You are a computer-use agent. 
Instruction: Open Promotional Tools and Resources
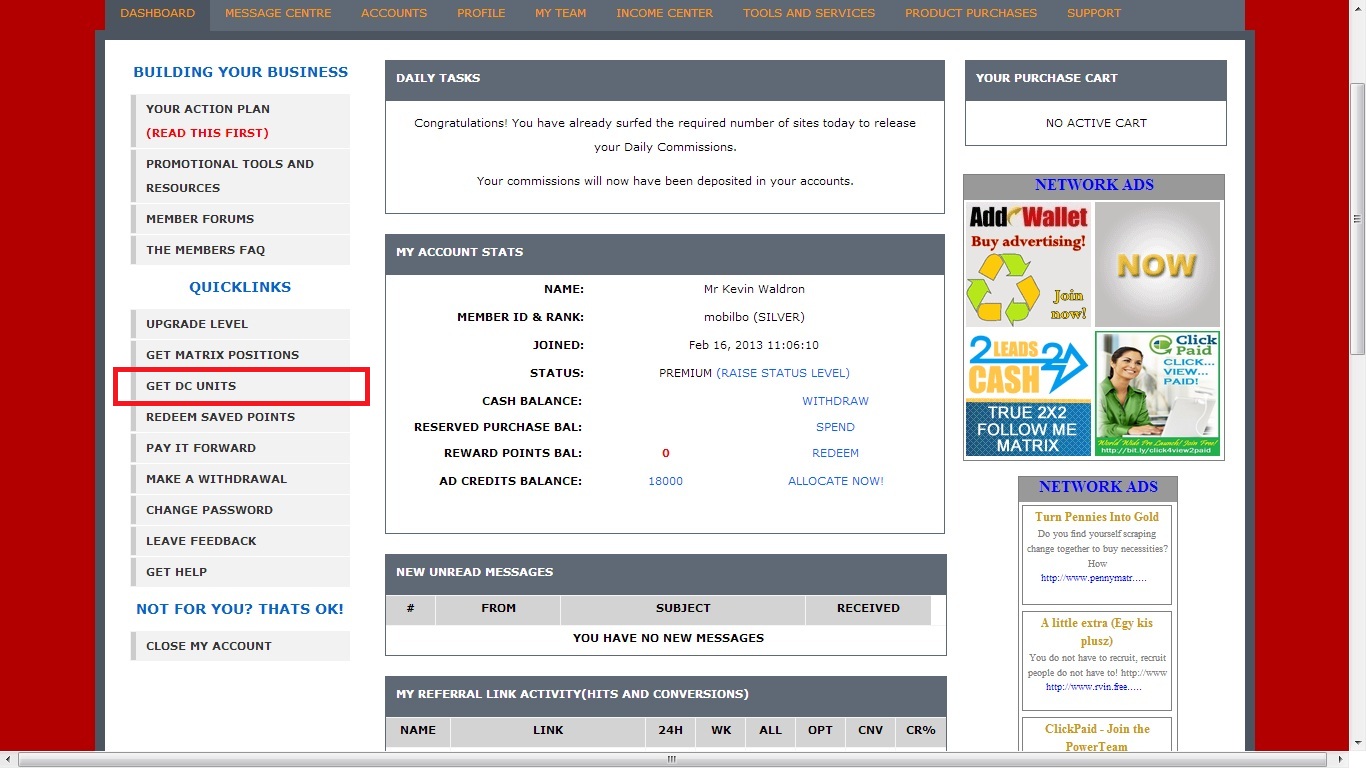(x=240, y=175)
